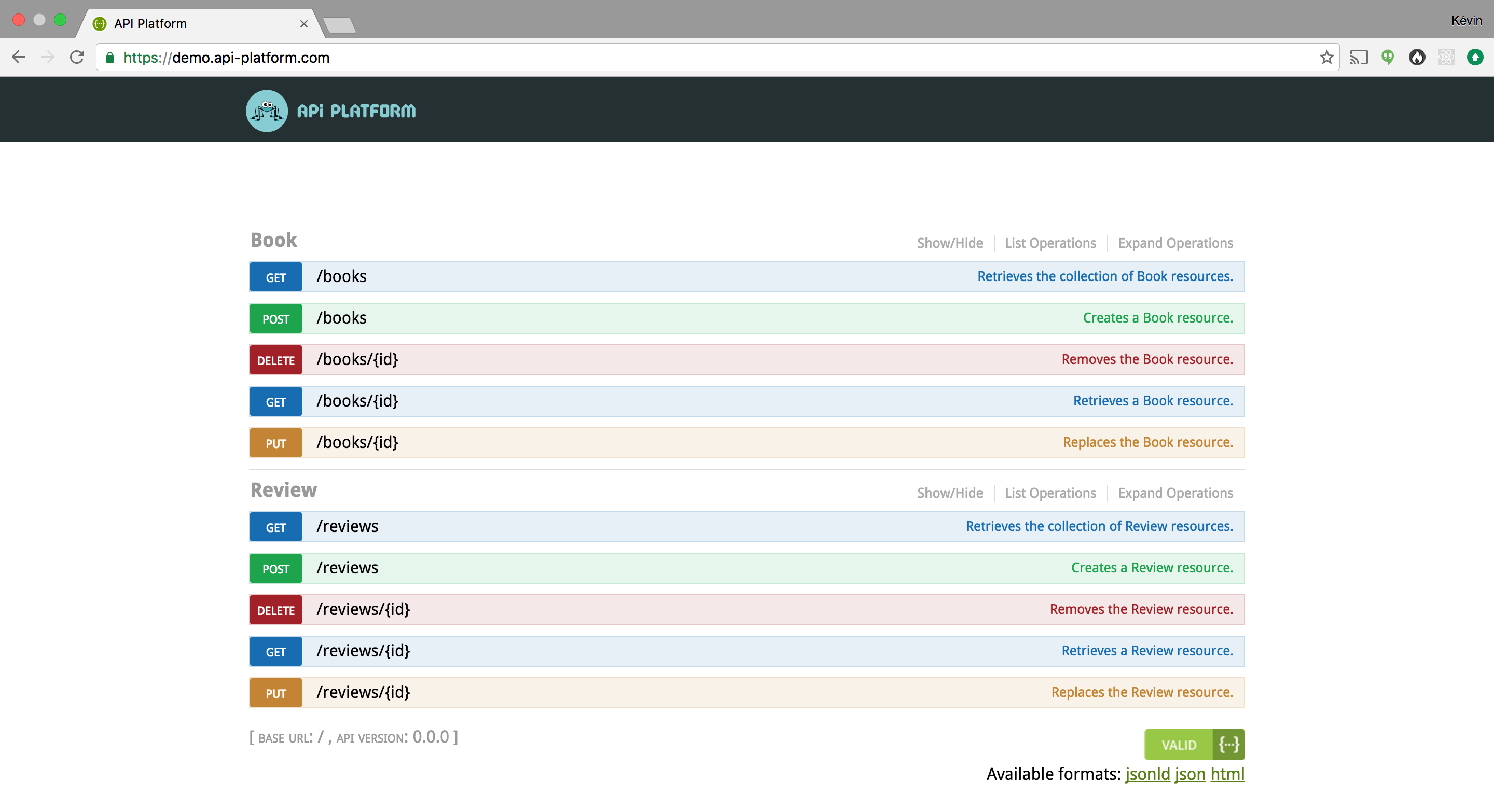Click the API Platform tab favicon
This screenshot has height=812, width=1494.
tap(100, 23)
